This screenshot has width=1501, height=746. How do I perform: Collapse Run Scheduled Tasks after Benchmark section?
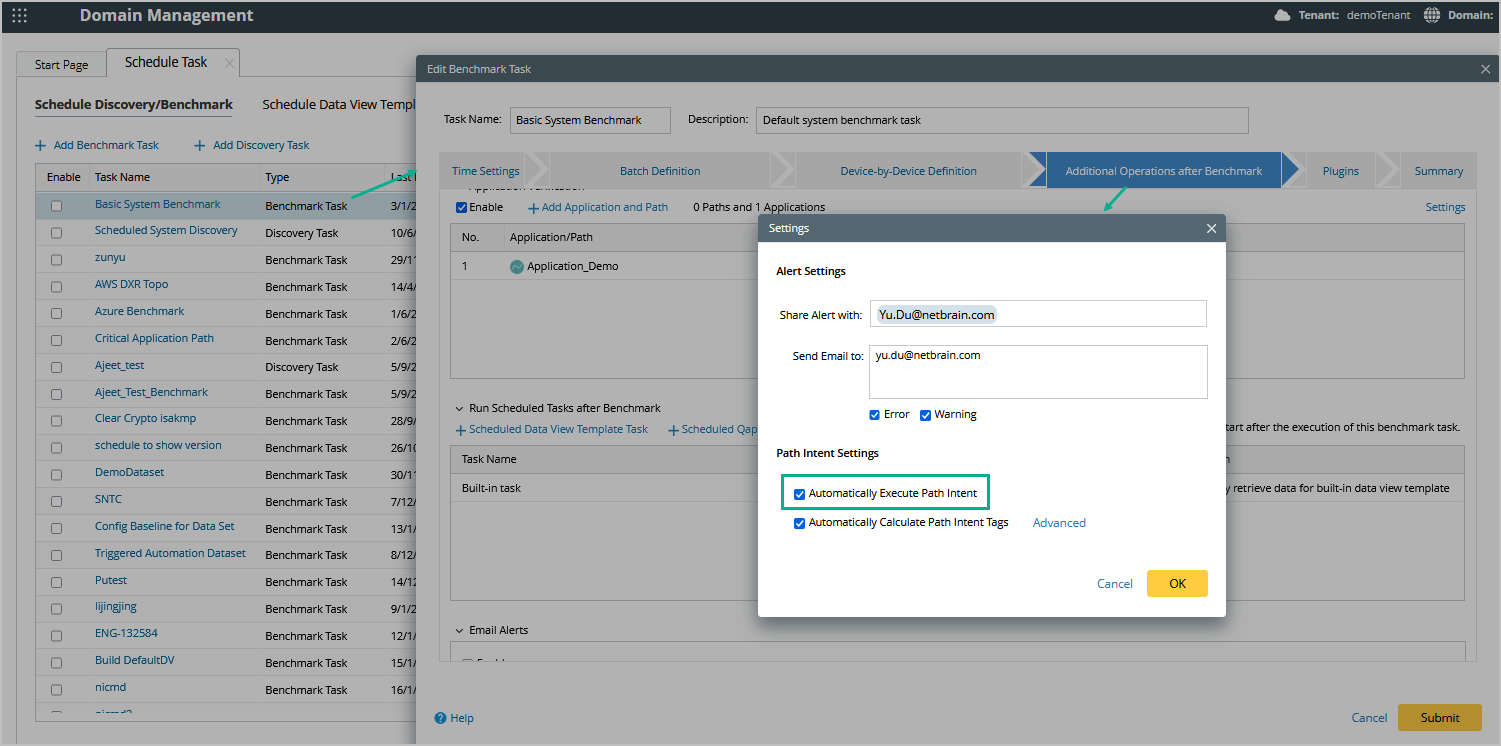click(459, 408)
